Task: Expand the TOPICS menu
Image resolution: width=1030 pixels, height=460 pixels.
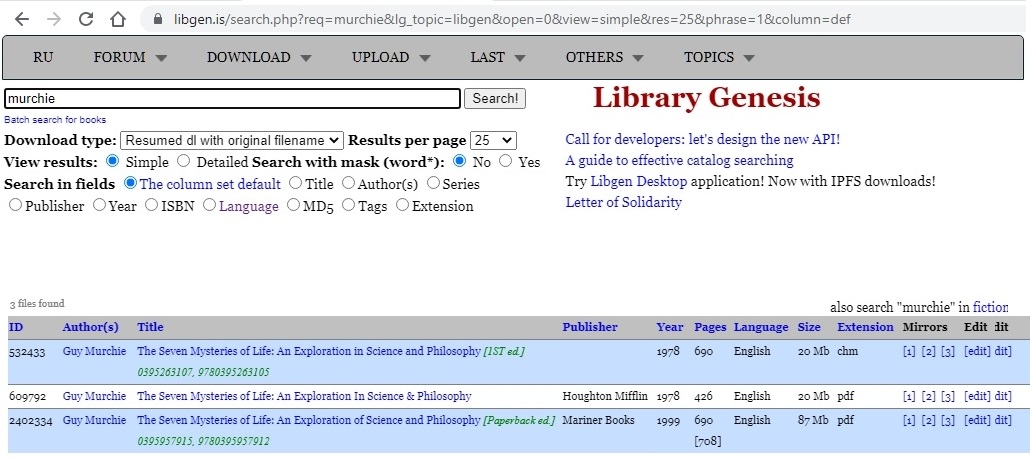Action: coord(719,57)
